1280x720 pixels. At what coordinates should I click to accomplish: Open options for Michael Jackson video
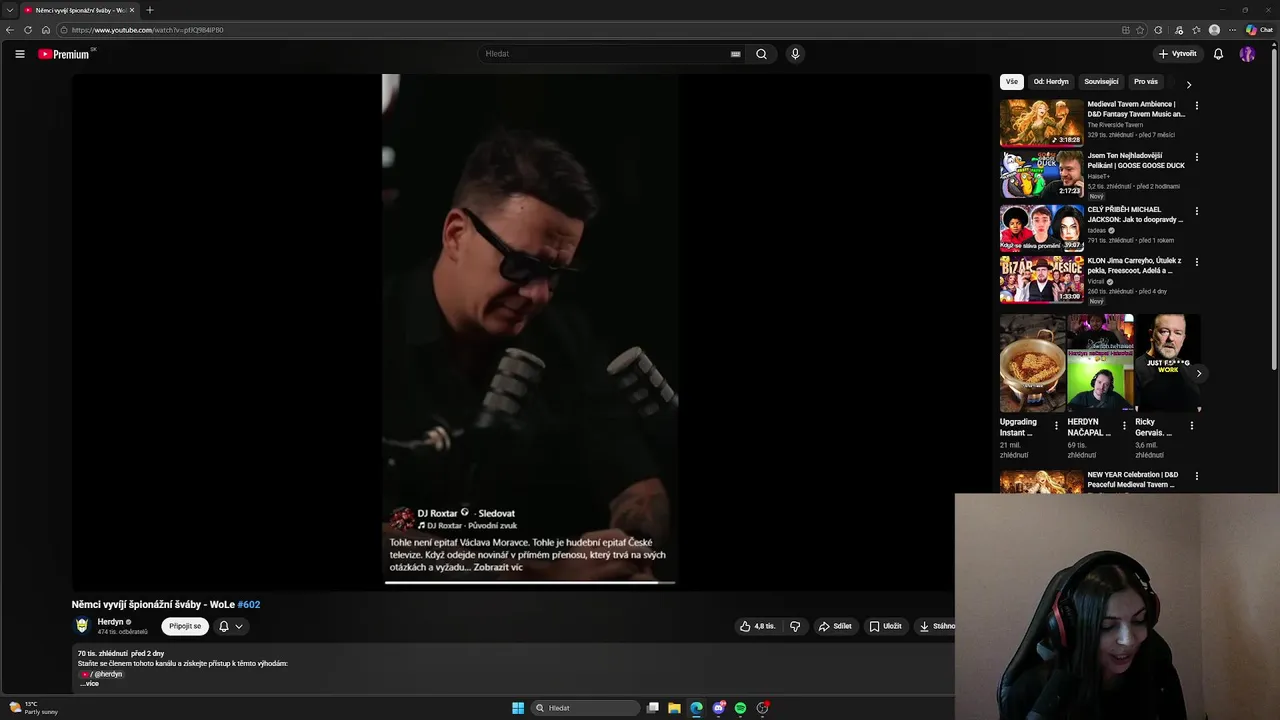click(x=1196, y=211)
